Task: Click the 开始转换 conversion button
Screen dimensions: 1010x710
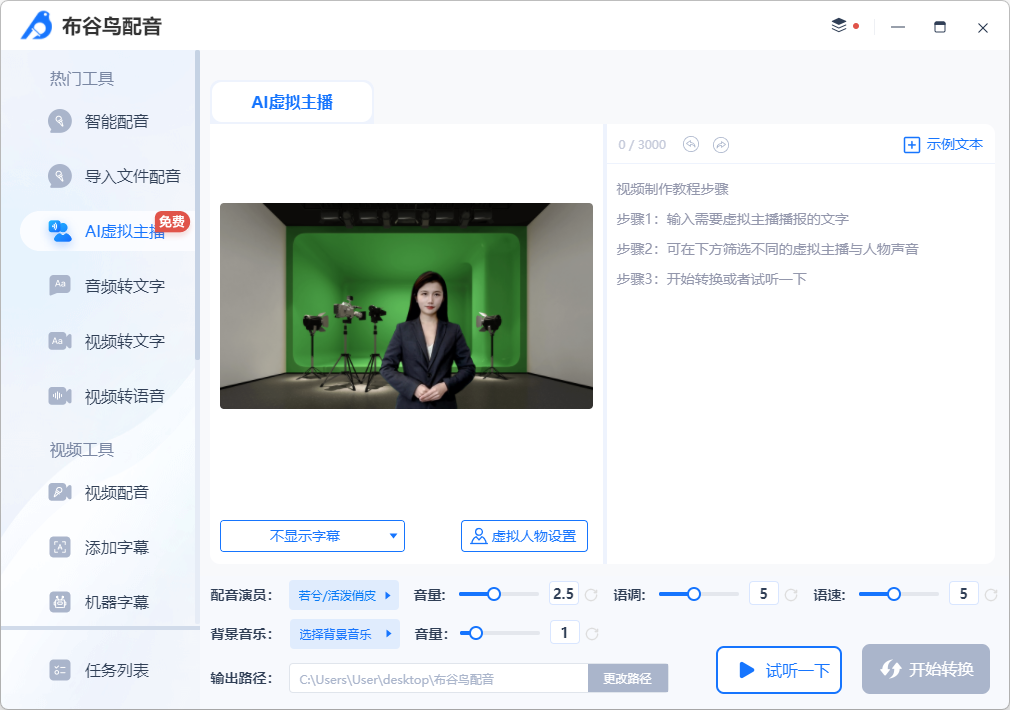Action: pyautogui.click(x=925, y=670)
